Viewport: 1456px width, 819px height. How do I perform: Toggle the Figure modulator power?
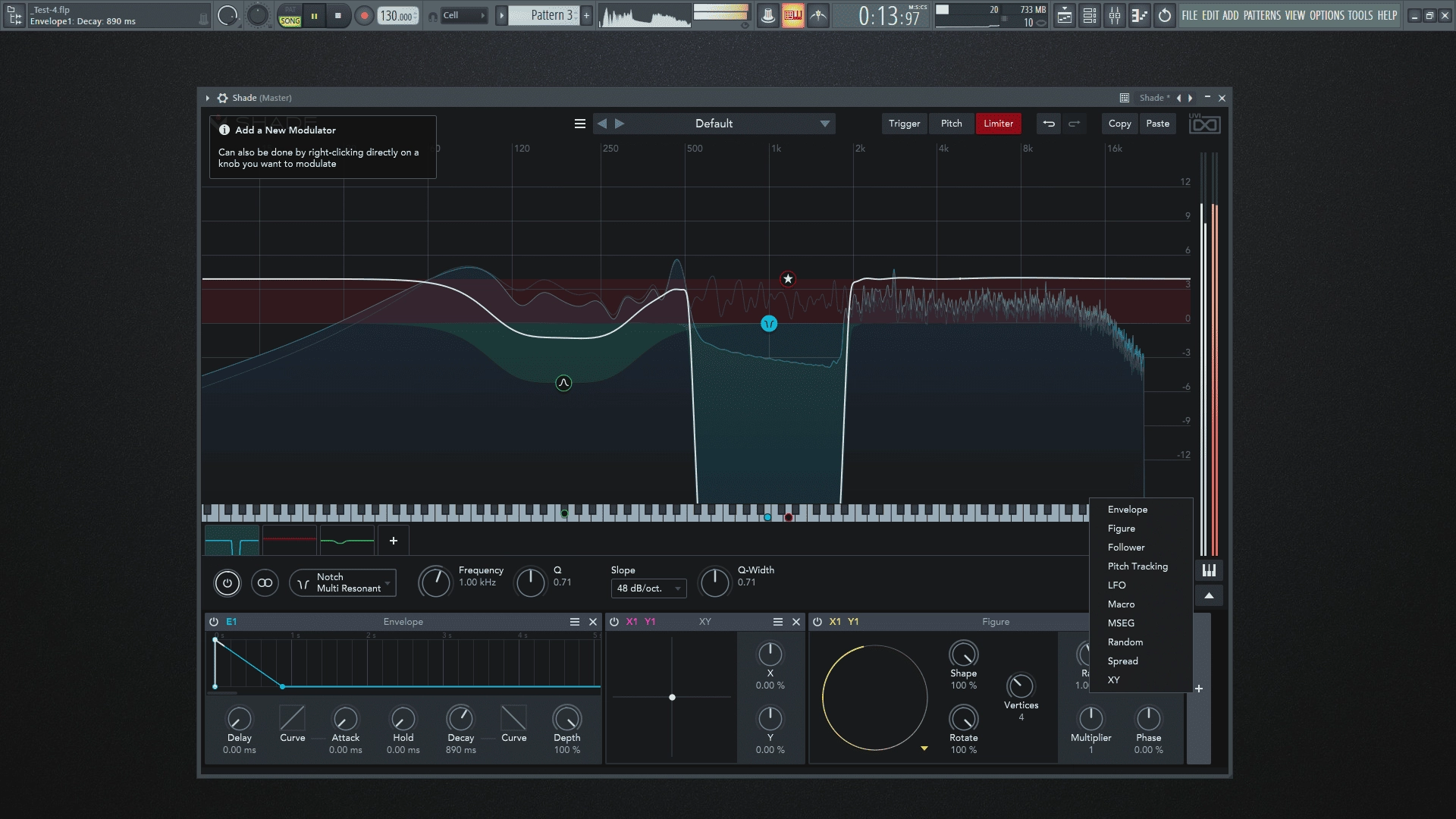pyautogui.click(x=817, y=622)
